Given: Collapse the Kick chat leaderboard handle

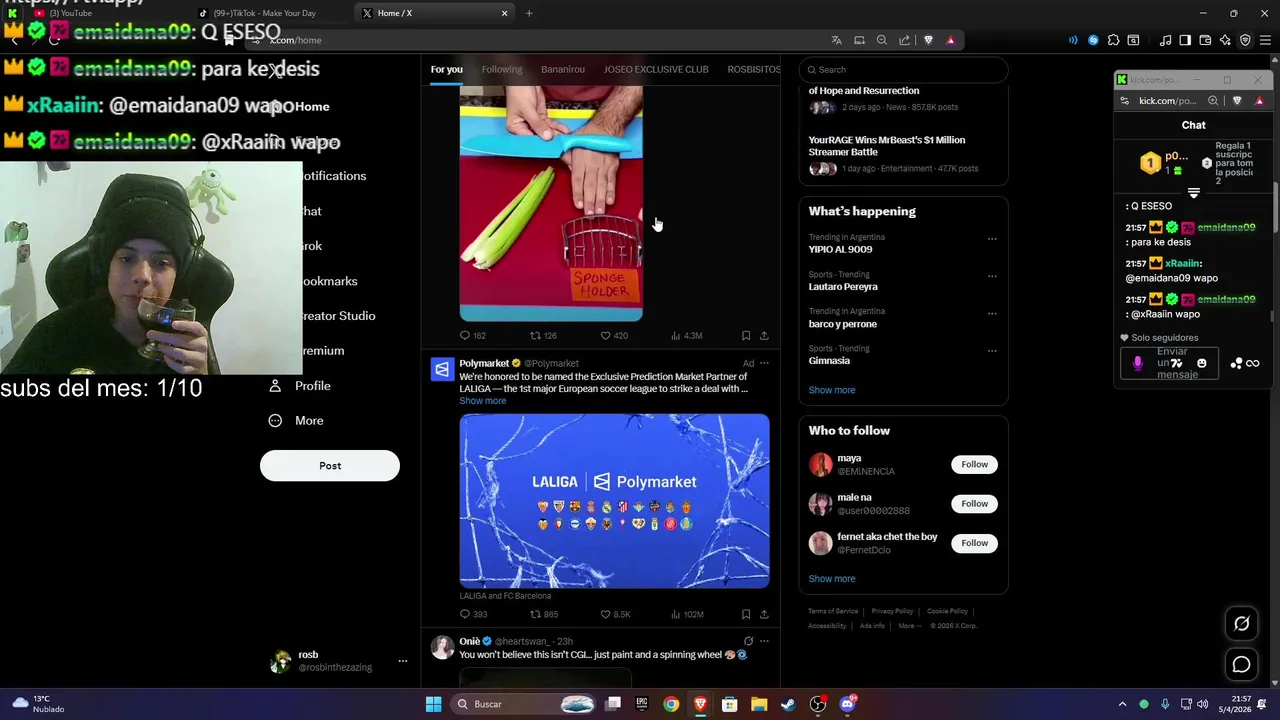Looking at the screenshot, I should pos(1193,193).
